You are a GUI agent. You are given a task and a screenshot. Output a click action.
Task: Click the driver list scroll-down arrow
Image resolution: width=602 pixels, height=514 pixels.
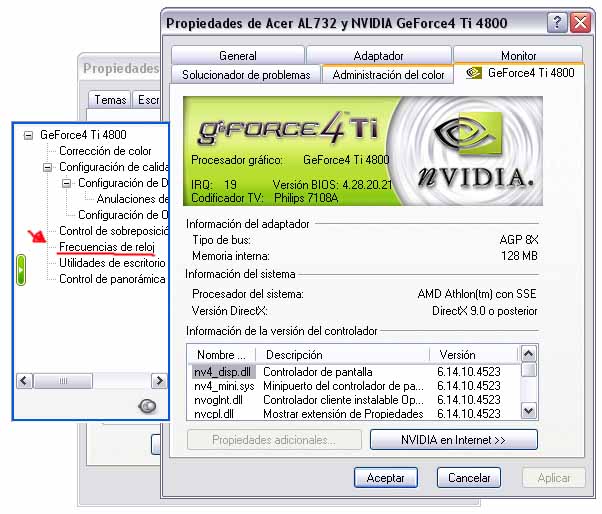pos(529,411)
